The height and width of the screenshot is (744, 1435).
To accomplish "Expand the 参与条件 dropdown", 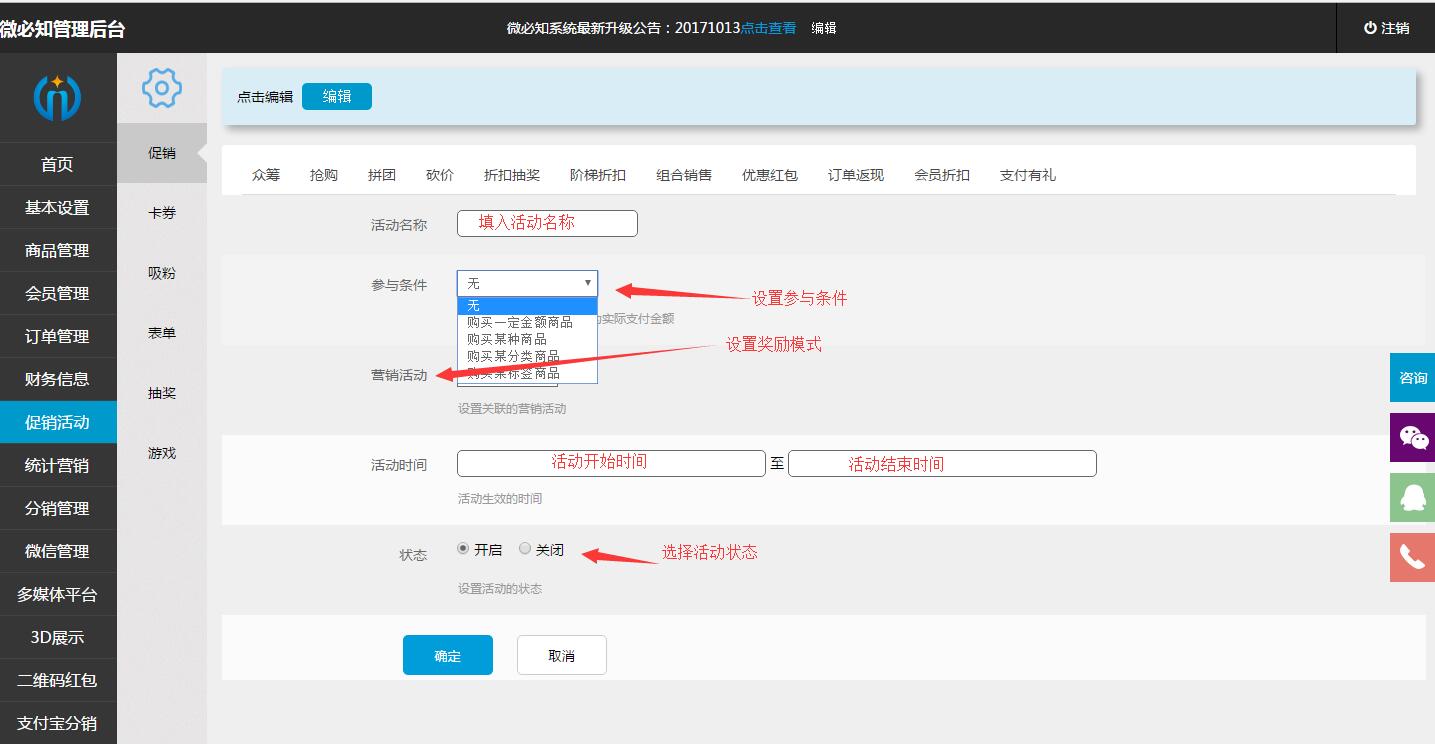I will [x=527, y=283].
